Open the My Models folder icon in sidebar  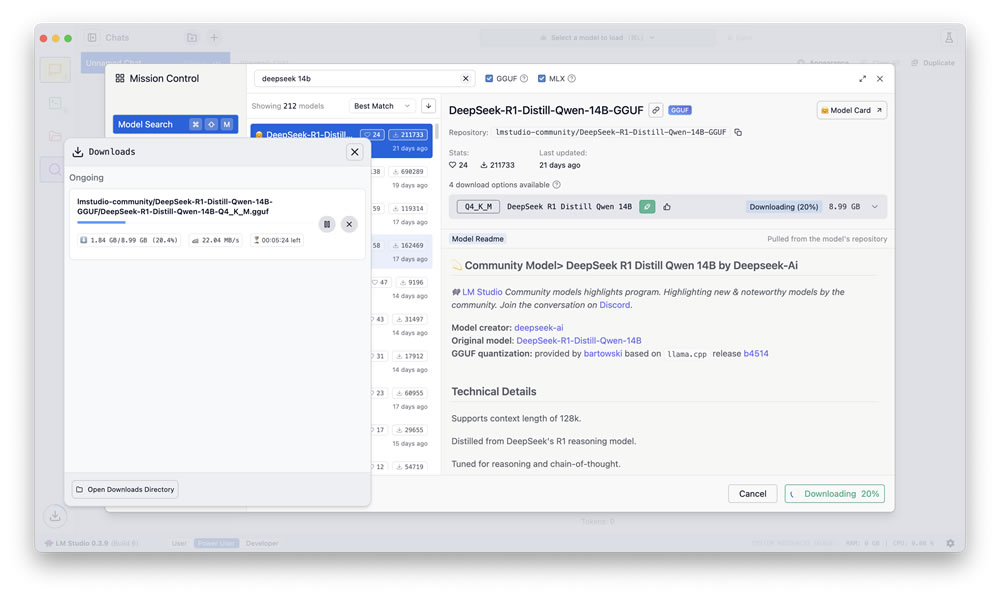55,136
